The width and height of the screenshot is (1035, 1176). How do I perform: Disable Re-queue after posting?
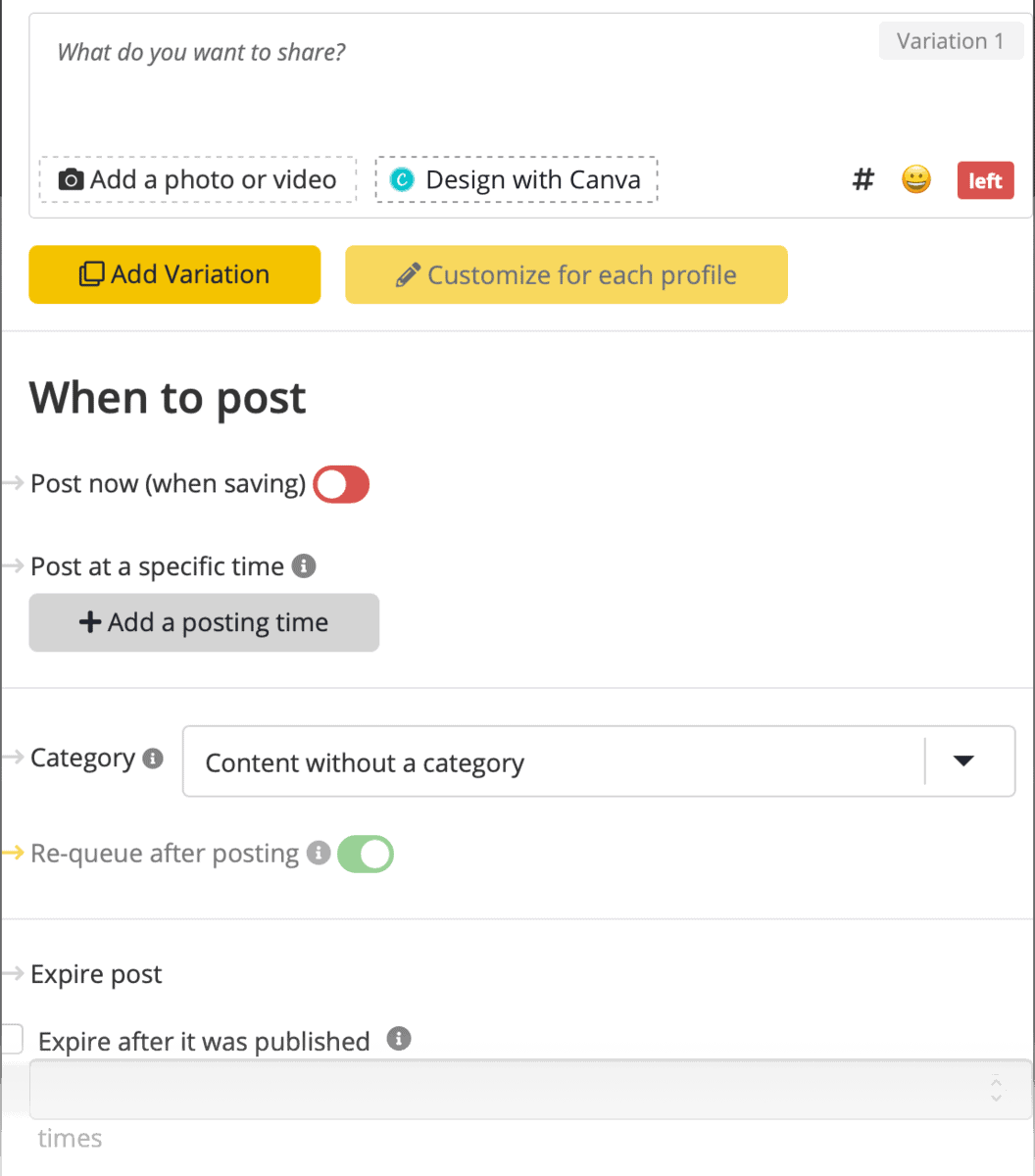(x=365, y=854)
